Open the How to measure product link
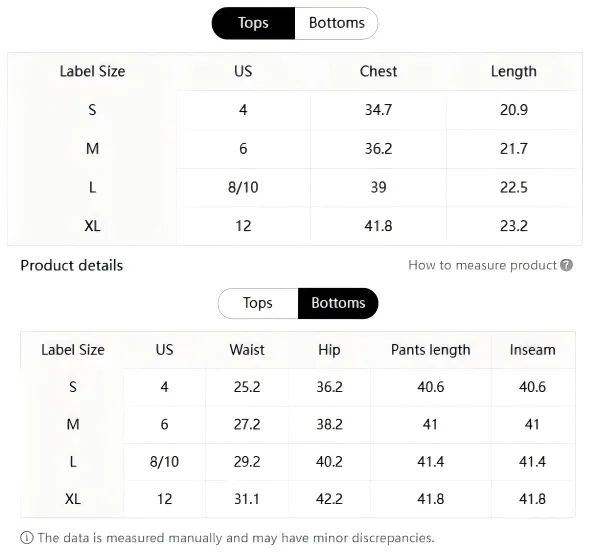The image size is (600, 552). coord(482,265)
